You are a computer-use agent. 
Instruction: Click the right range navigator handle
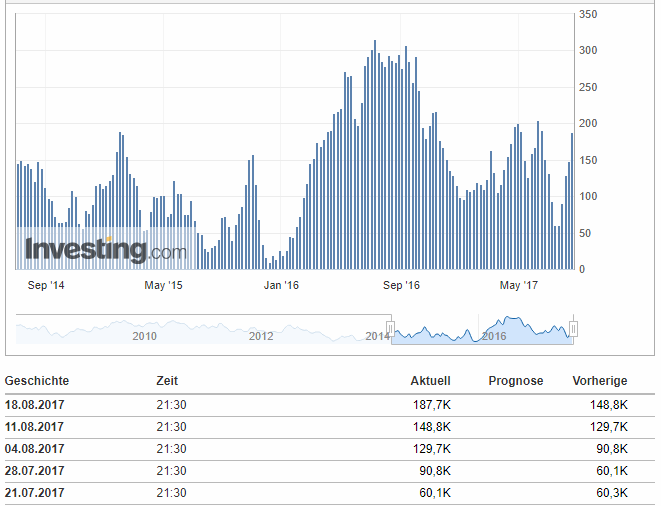574,329
